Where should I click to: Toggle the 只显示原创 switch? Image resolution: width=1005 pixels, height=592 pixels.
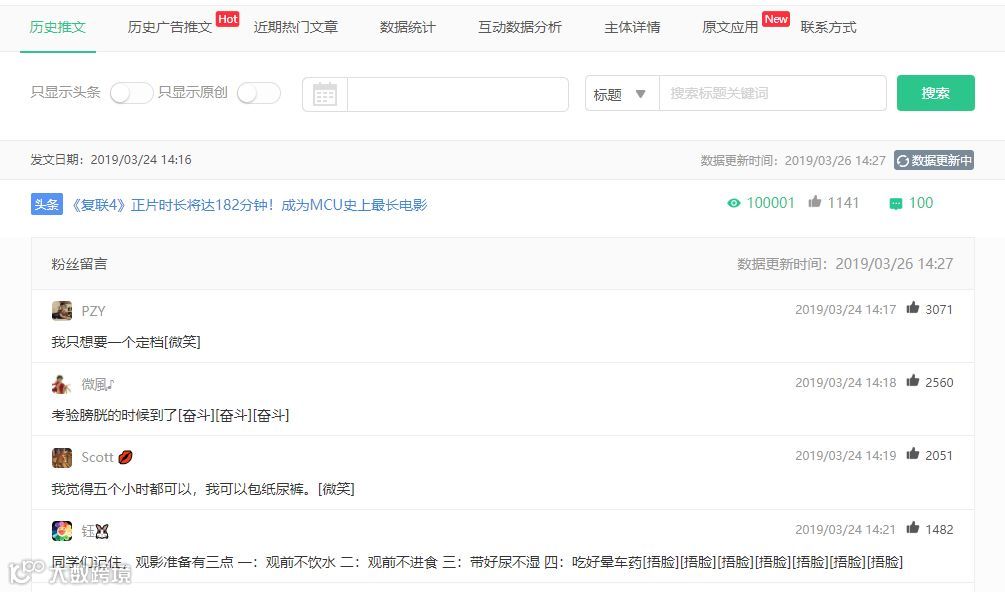tap(259, 93)
